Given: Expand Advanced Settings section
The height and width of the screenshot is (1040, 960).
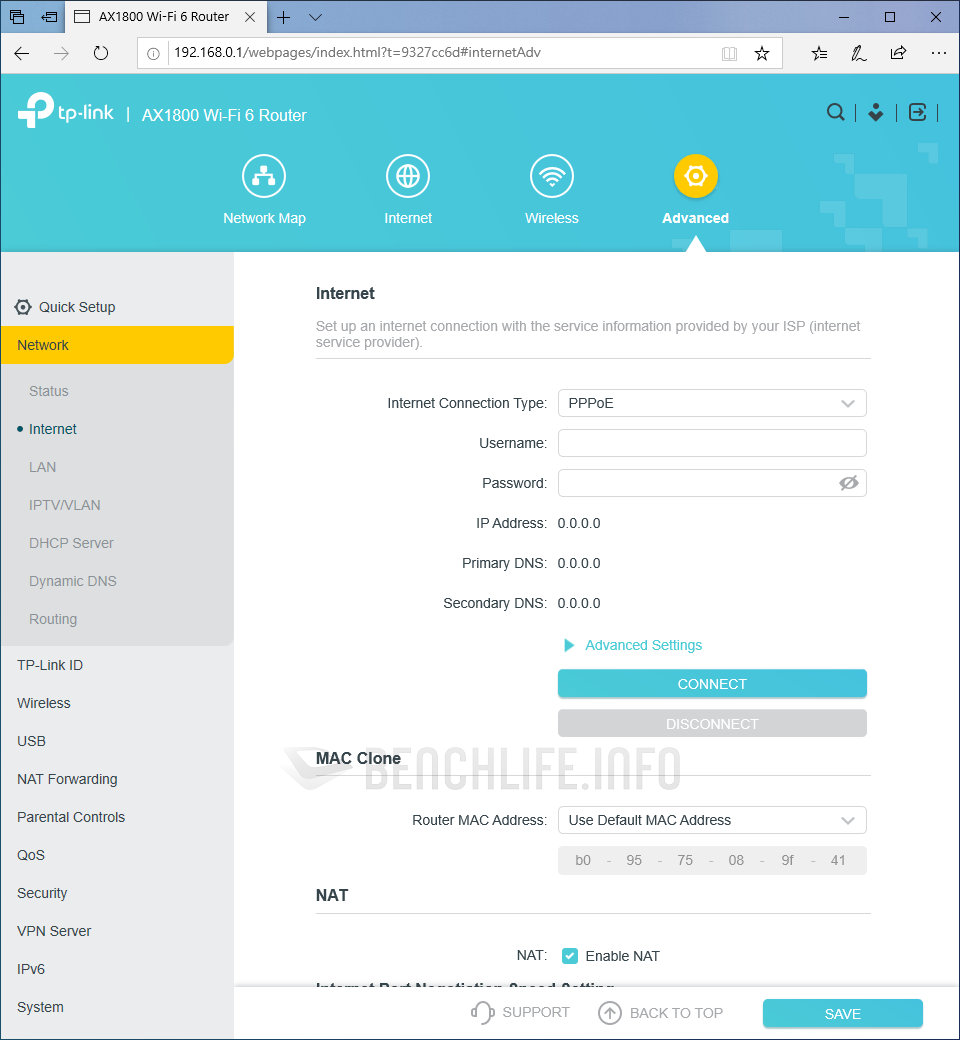Looking at the screenshot, I should pos(633,645).
